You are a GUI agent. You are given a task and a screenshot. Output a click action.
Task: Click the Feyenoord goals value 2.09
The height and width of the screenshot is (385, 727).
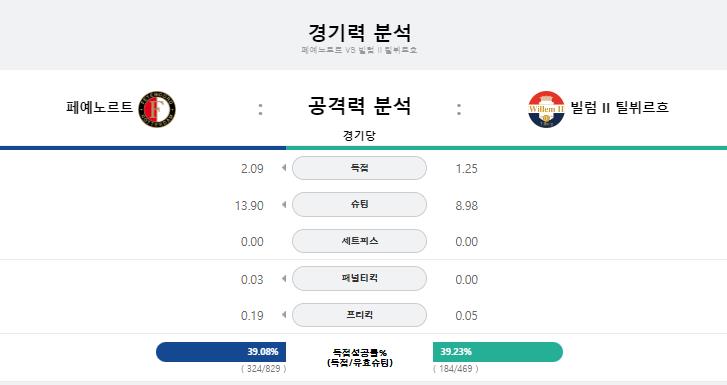252,168
